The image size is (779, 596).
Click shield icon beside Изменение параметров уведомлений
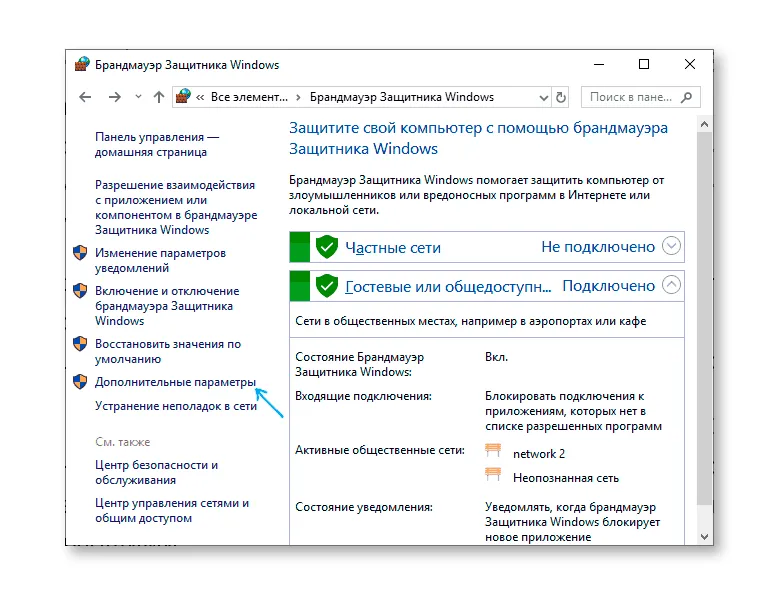click(x=80, y=253)
